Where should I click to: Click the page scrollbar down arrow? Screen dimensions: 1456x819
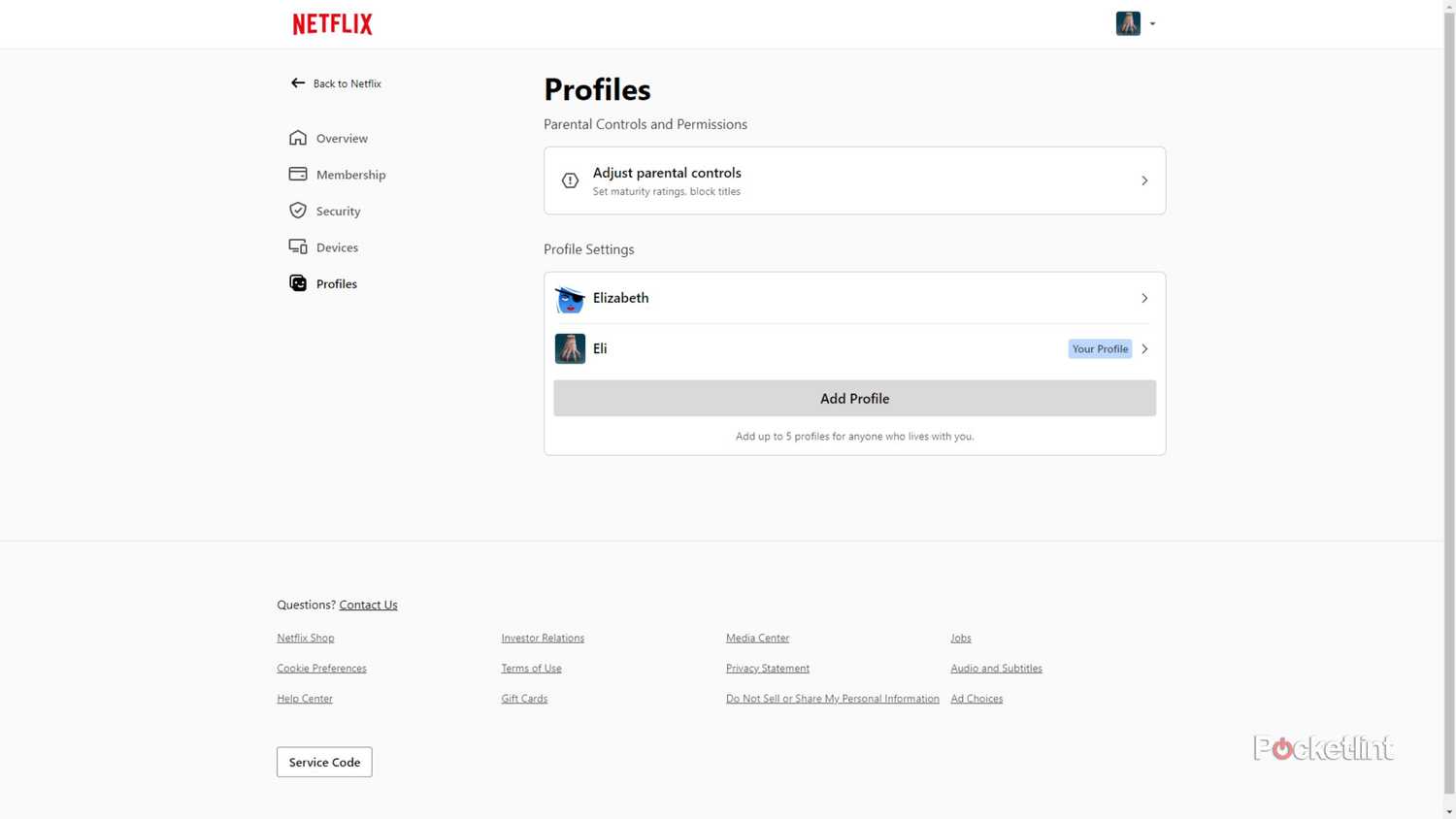point(1449,811)
